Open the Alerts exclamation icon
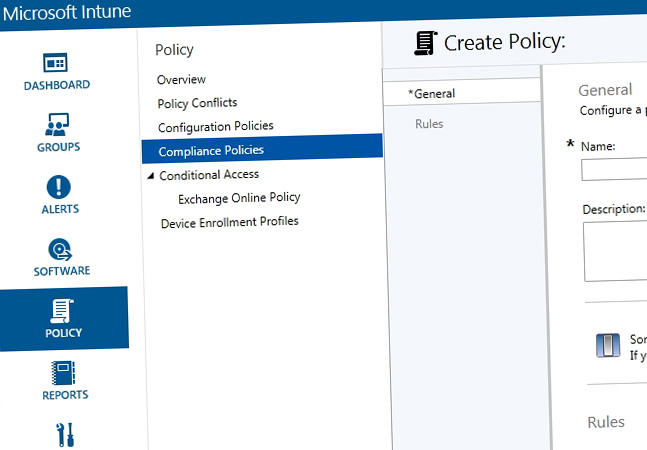Screen dimensions: 647x450 tap(59, 187)
